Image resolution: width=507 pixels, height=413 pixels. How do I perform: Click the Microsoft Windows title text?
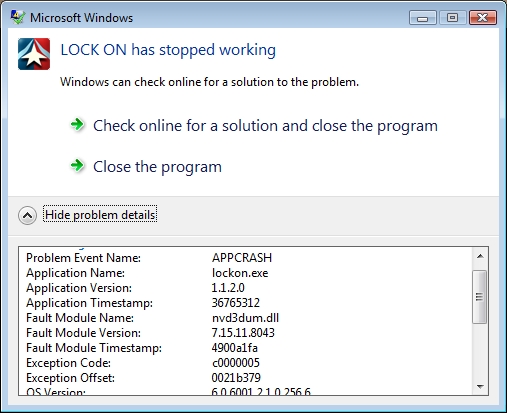pos(81,18)
